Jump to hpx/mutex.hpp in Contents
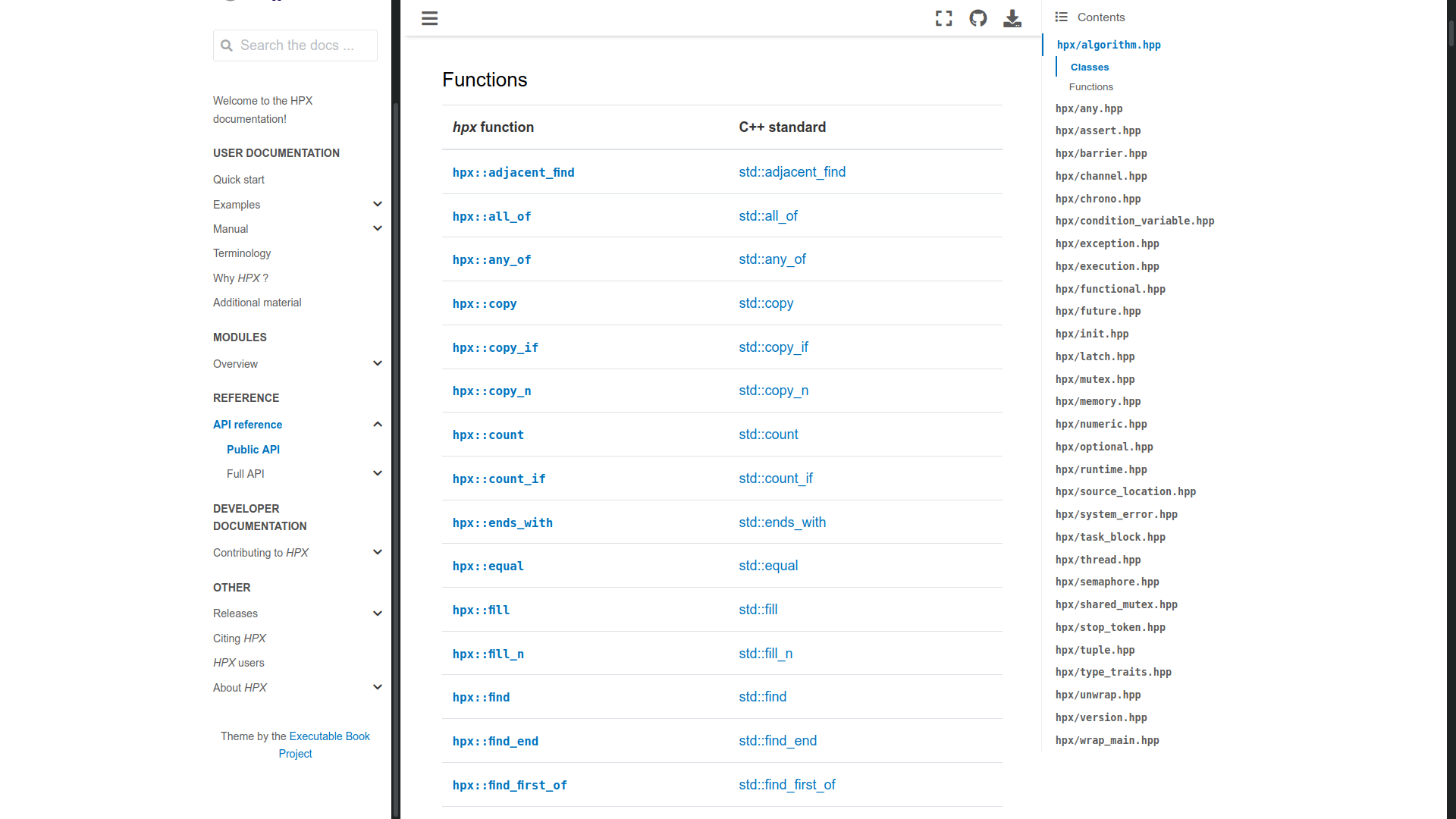The image size is (1456, 819). [x=1095, y=379]
